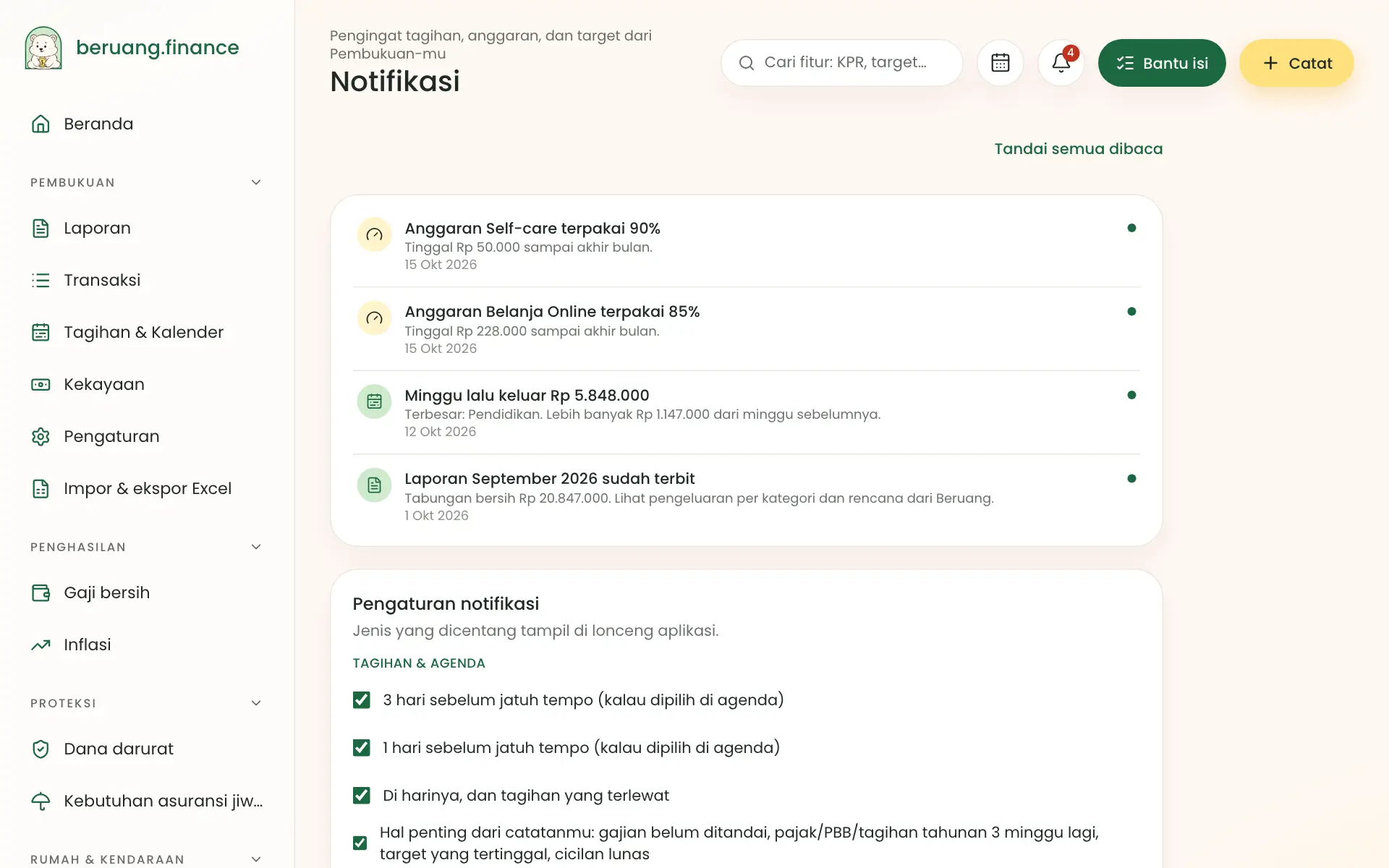The image size is (1389, 868).
Task: Open the calendar icon in the header
Action: click(x=1001, y=63)
